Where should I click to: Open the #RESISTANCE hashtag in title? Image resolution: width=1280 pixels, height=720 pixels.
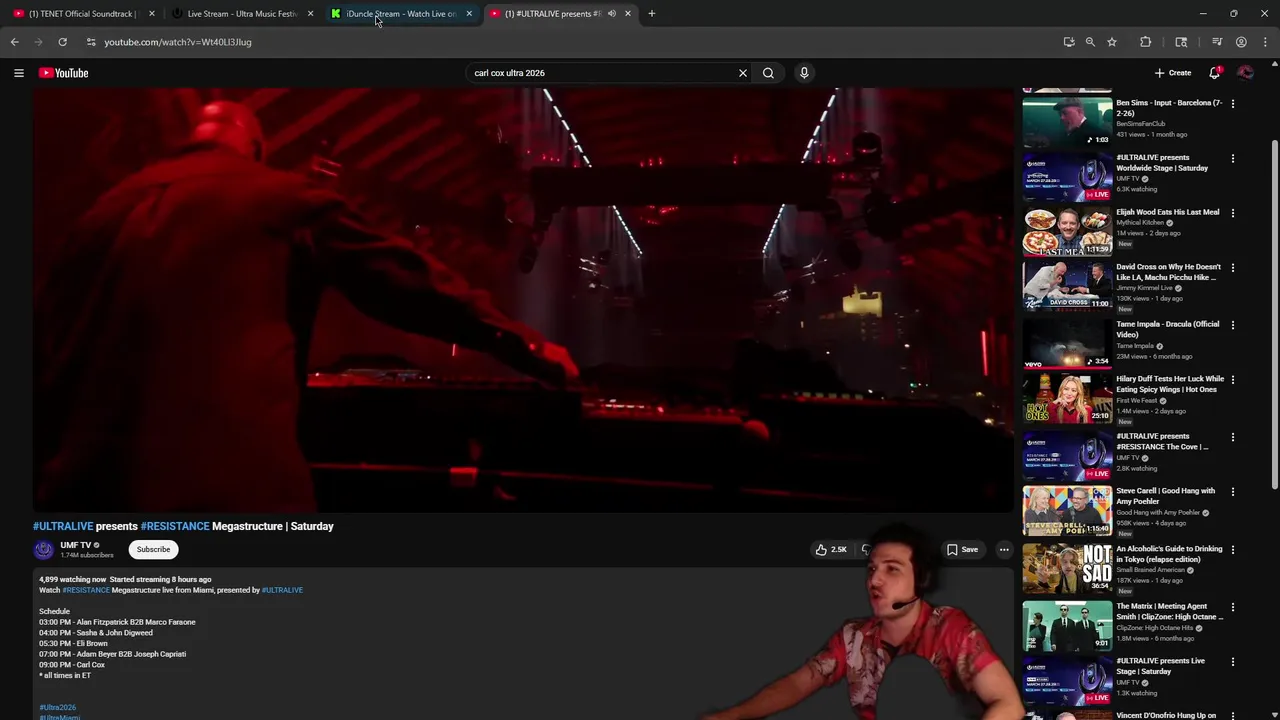[x=175, y=526]
